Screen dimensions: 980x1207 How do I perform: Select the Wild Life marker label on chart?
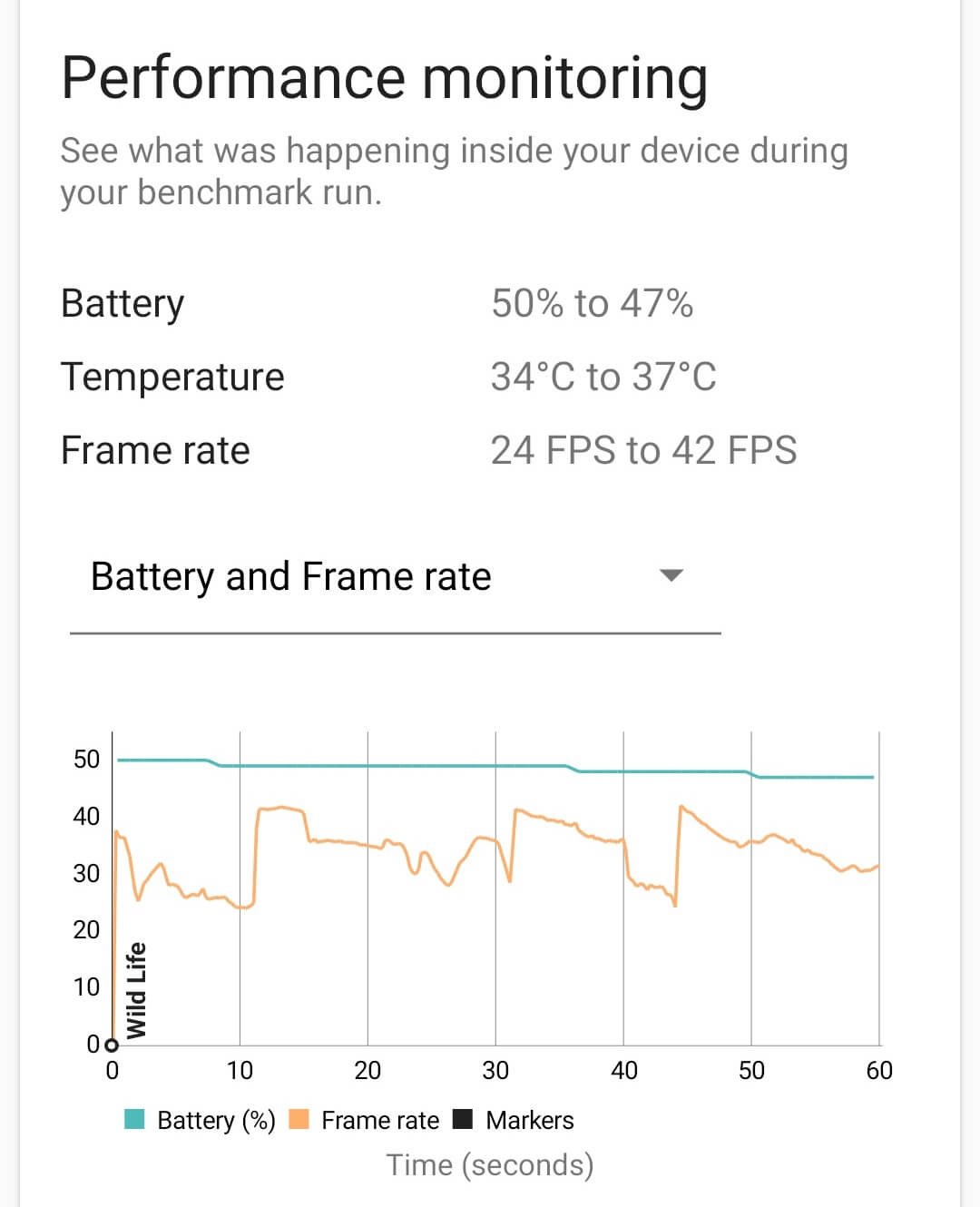pos(137,989)
